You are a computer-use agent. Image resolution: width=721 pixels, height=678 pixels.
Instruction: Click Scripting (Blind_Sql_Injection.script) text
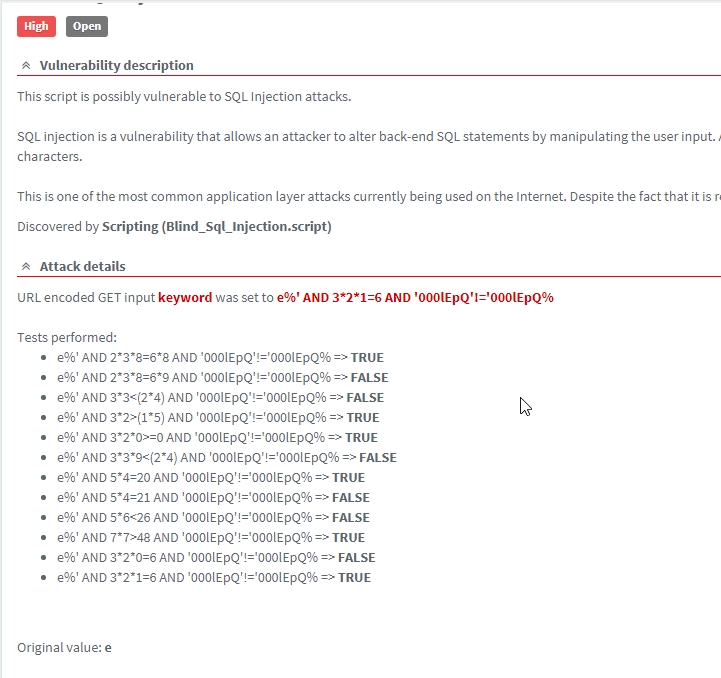(x=217, y=227)
